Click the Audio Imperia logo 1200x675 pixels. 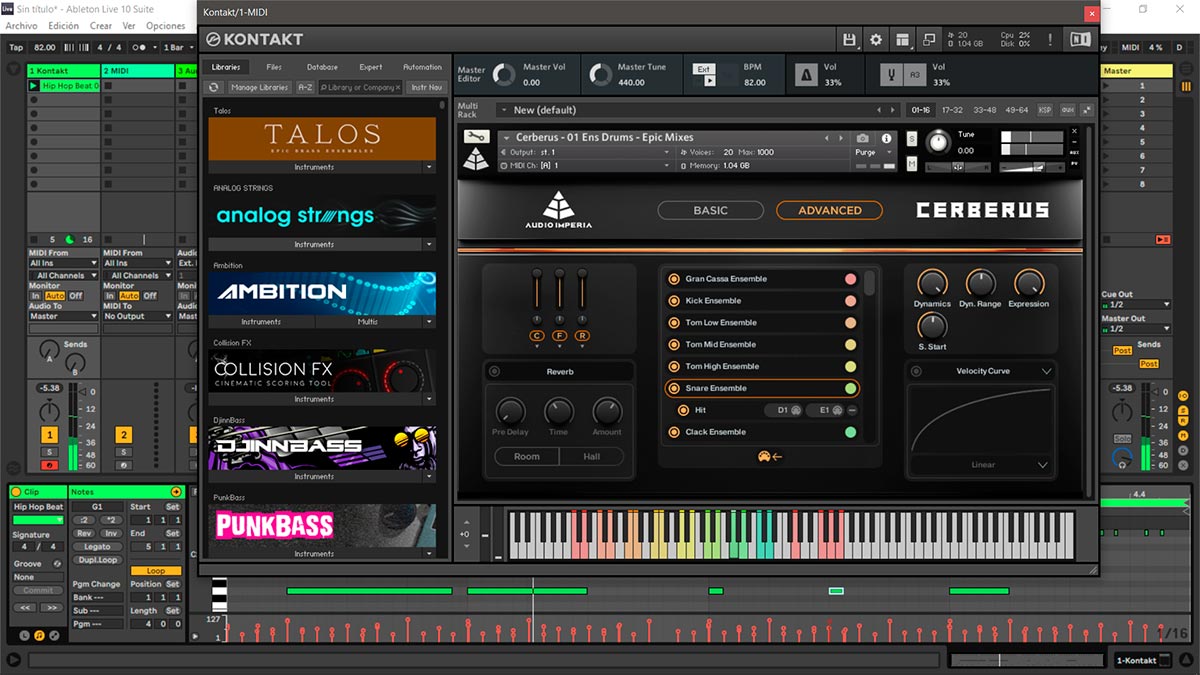pyautogui.click(x=558, y=210)
